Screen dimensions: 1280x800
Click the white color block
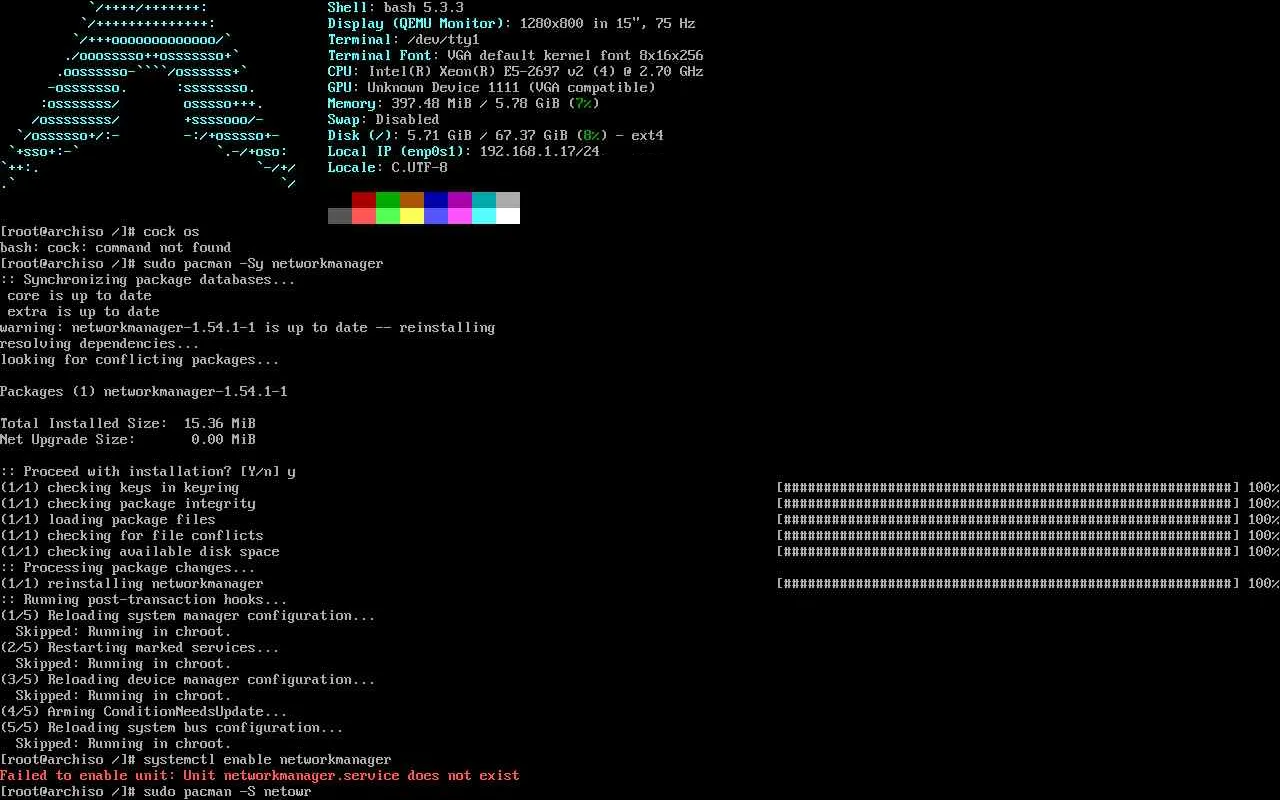[508, 216]
